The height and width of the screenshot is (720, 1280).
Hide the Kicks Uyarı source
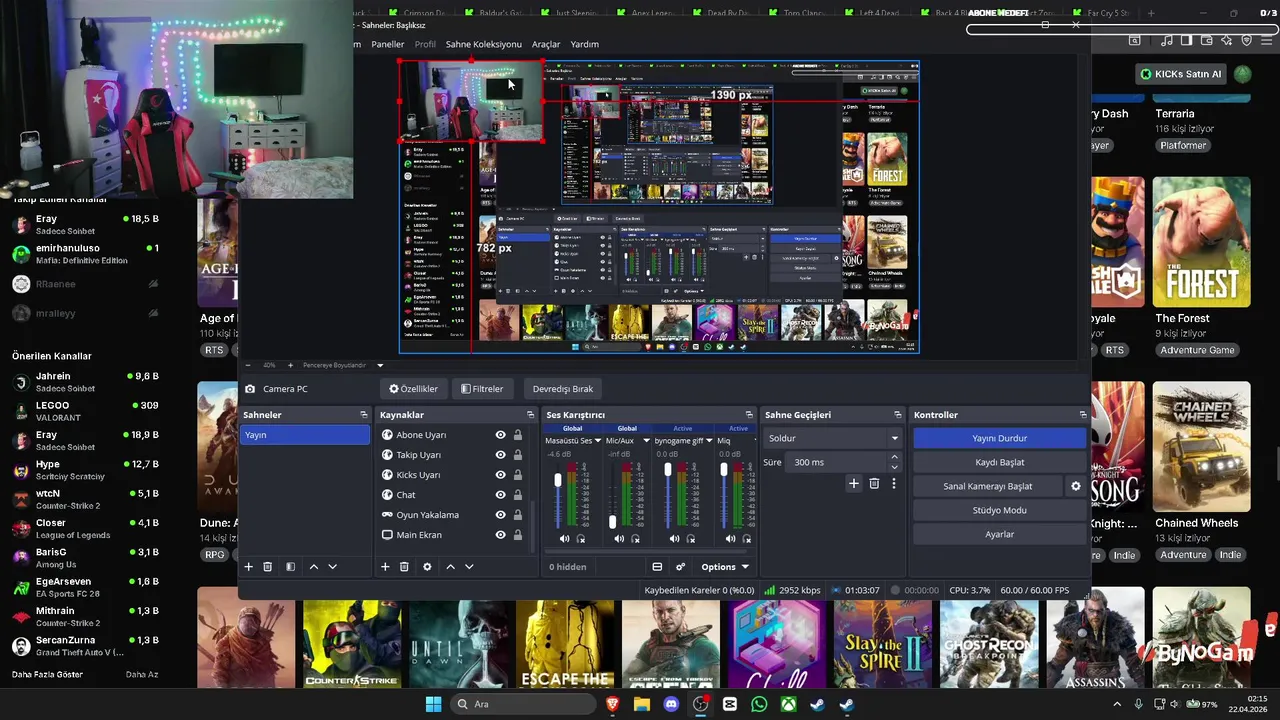(x=500, y=475)
